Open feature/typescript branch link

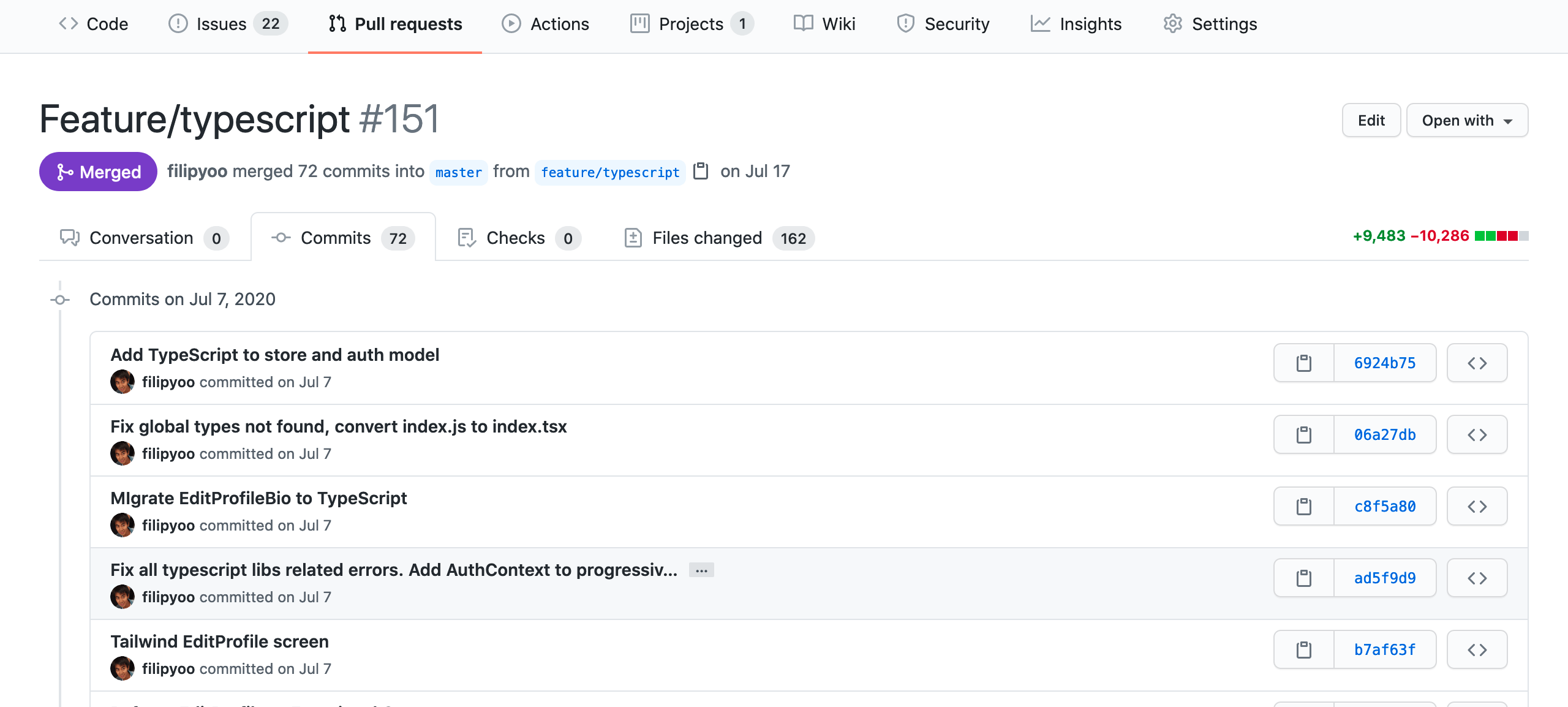(610, 172)
